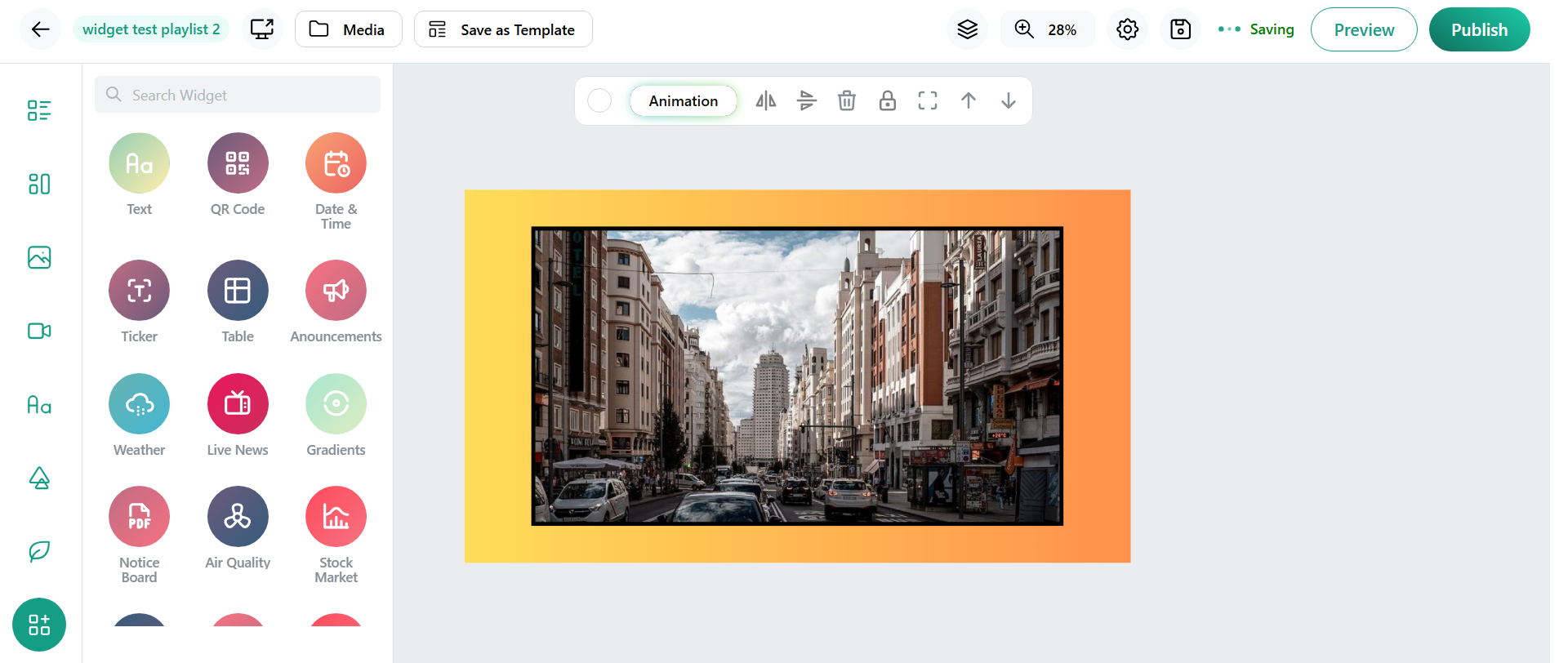
Task: Flip the element horizontally
Action: (765, 100)
